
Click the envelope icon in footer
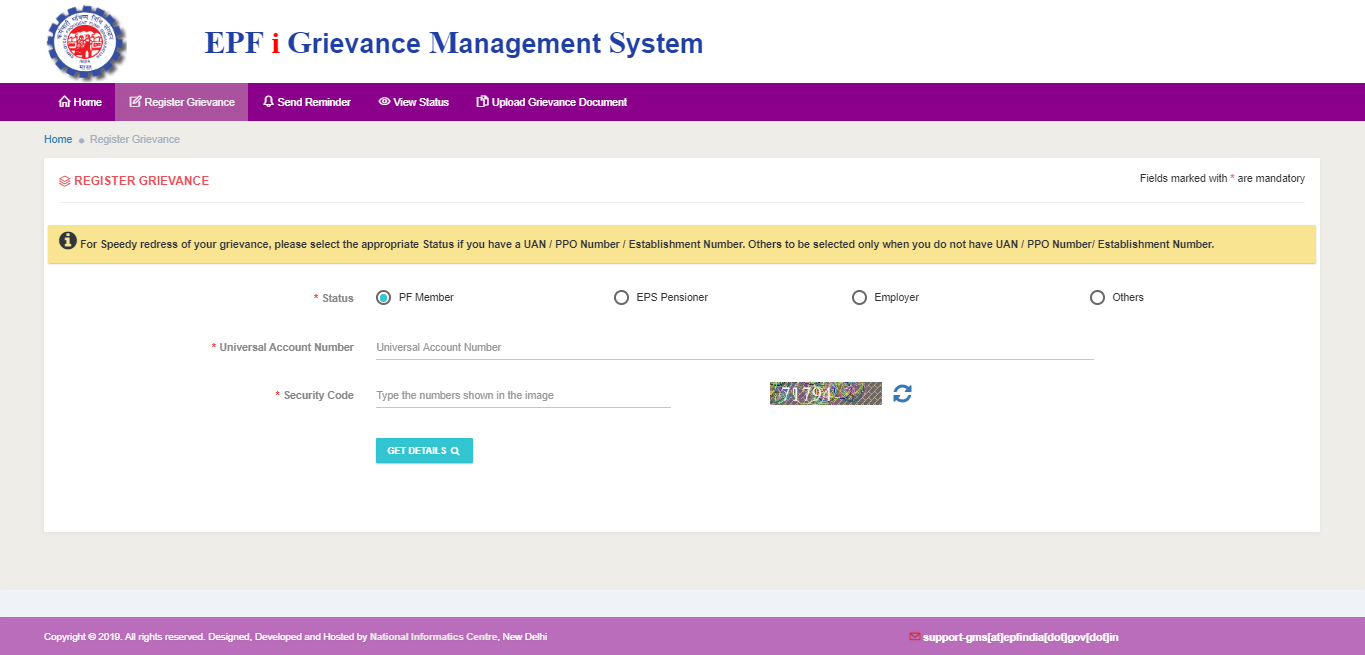pos(914,636)
